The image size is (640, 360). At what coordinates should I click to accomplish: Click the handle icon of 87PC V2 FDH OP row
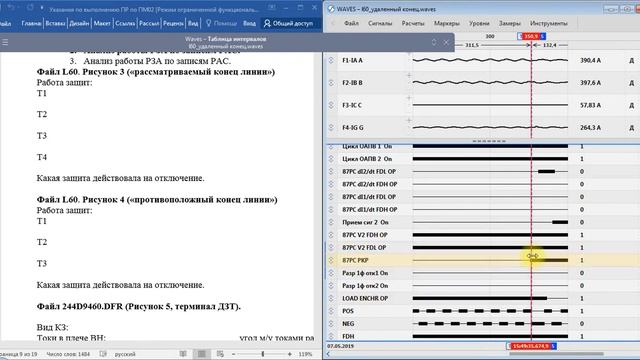point(331,235)
